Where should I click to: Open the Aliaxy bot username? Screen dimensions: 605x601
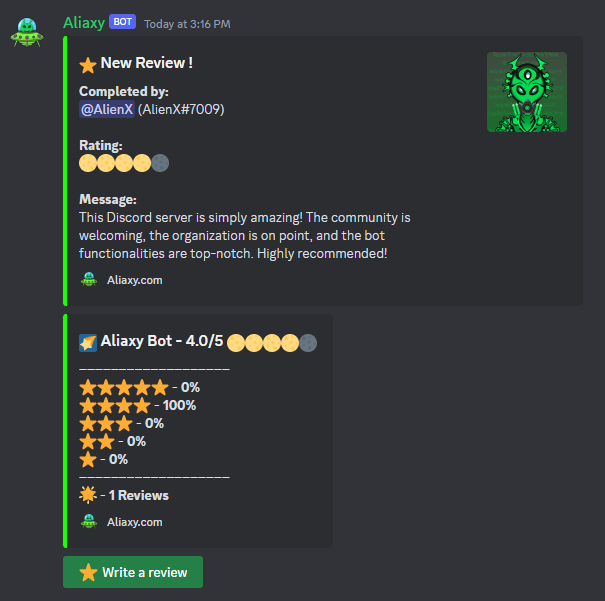coord(84,23)
